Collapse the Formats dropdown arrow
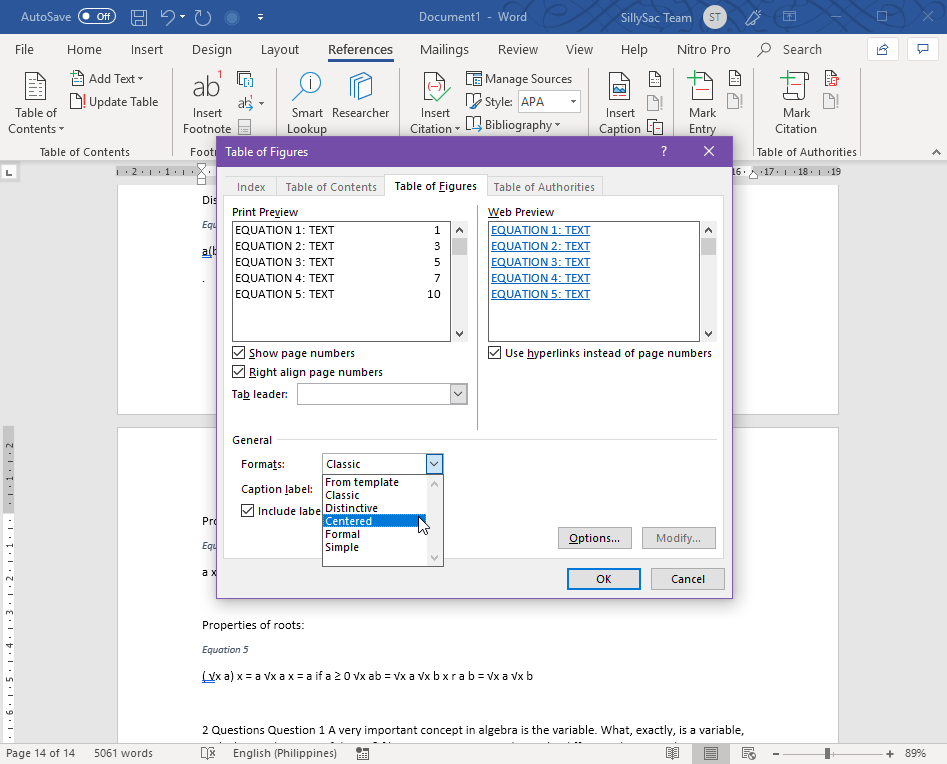This screenshot has height=764, width=947. 434,464
